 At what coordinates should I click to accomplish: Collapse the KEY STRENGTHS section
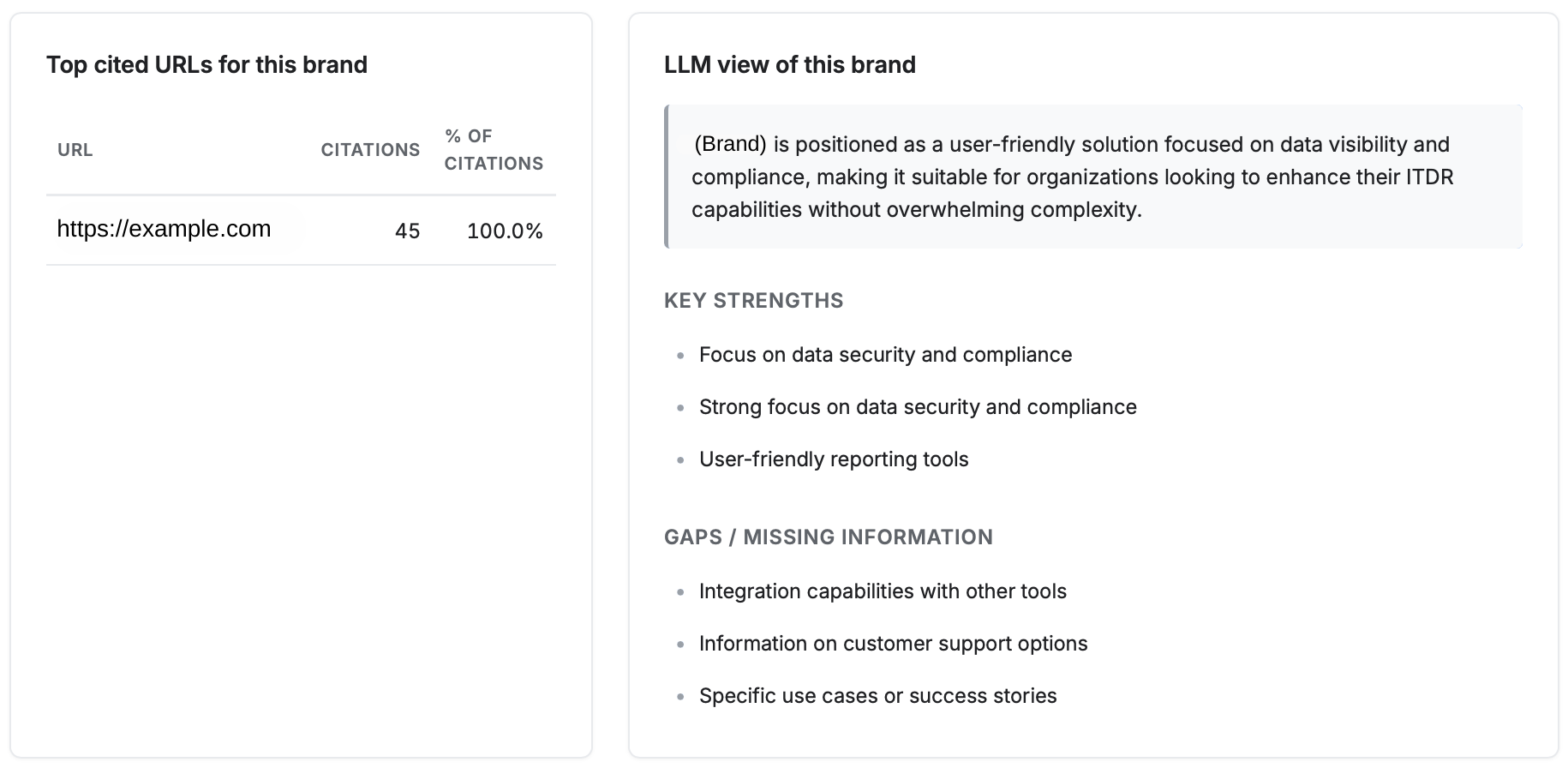[753, 300]
